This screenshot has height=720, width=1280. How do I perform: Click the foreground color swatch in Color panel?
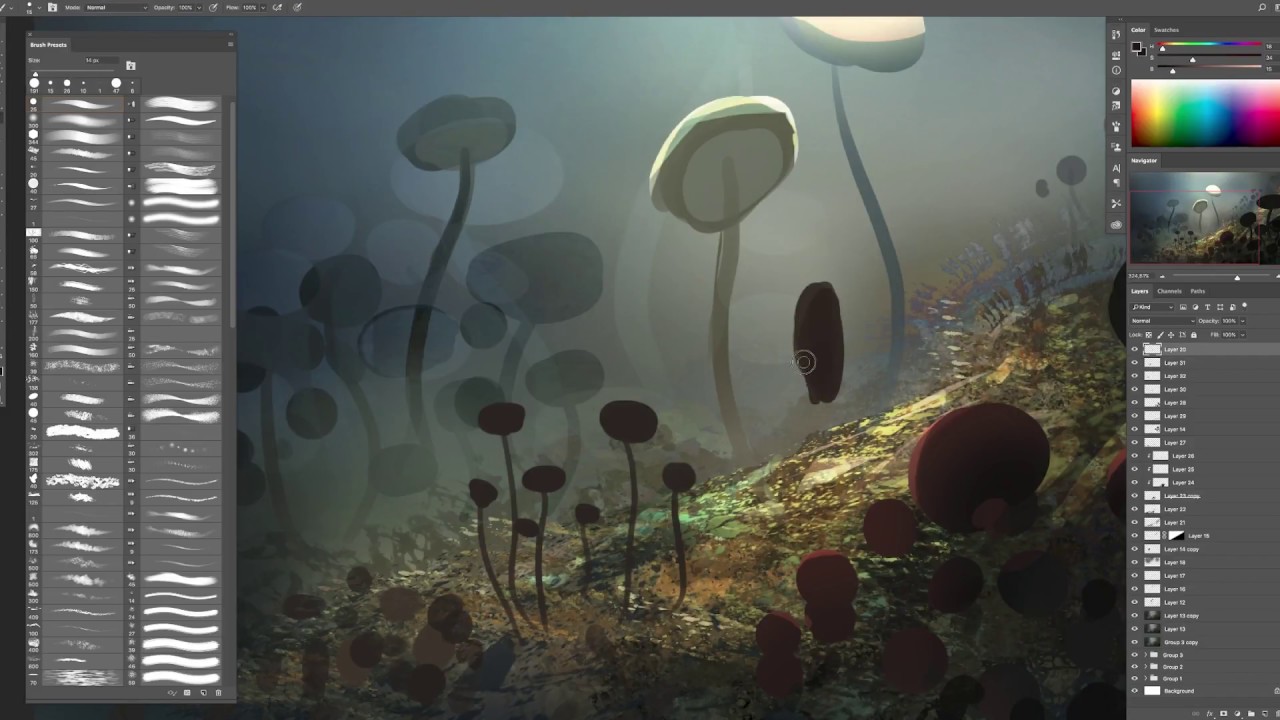tap(1136, 46)
